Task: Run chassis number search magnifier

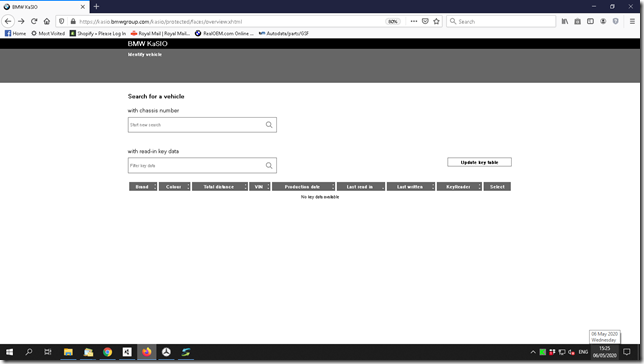Action: click(x=269, y=125)
